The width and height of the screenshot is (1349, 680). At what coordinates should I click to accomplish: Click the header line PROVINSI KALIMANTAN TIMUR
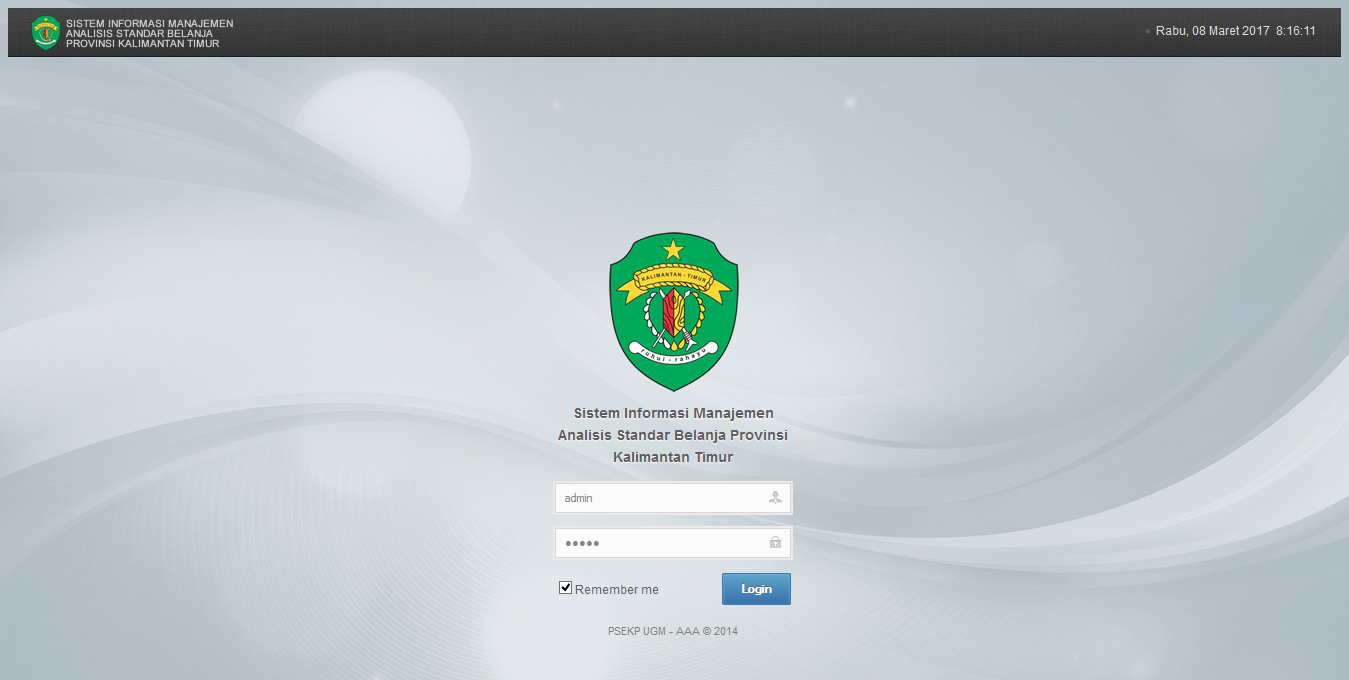[142, 43]
